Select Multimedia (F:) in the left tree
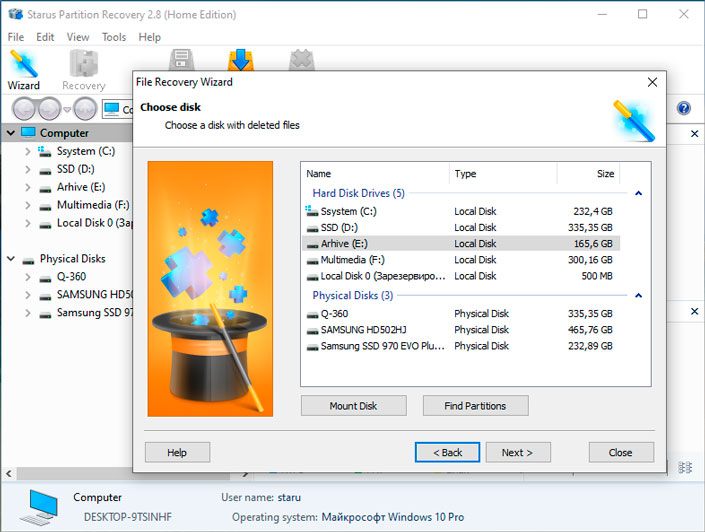Image resolution: width=705 pixels, height=532 pixels. click(x=93, y=206)
